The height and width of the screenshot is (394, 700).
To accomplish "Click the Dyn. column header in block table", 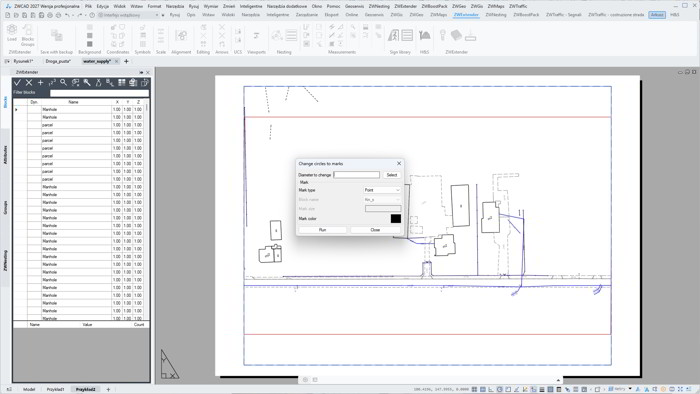I will [x=34, y=102].
